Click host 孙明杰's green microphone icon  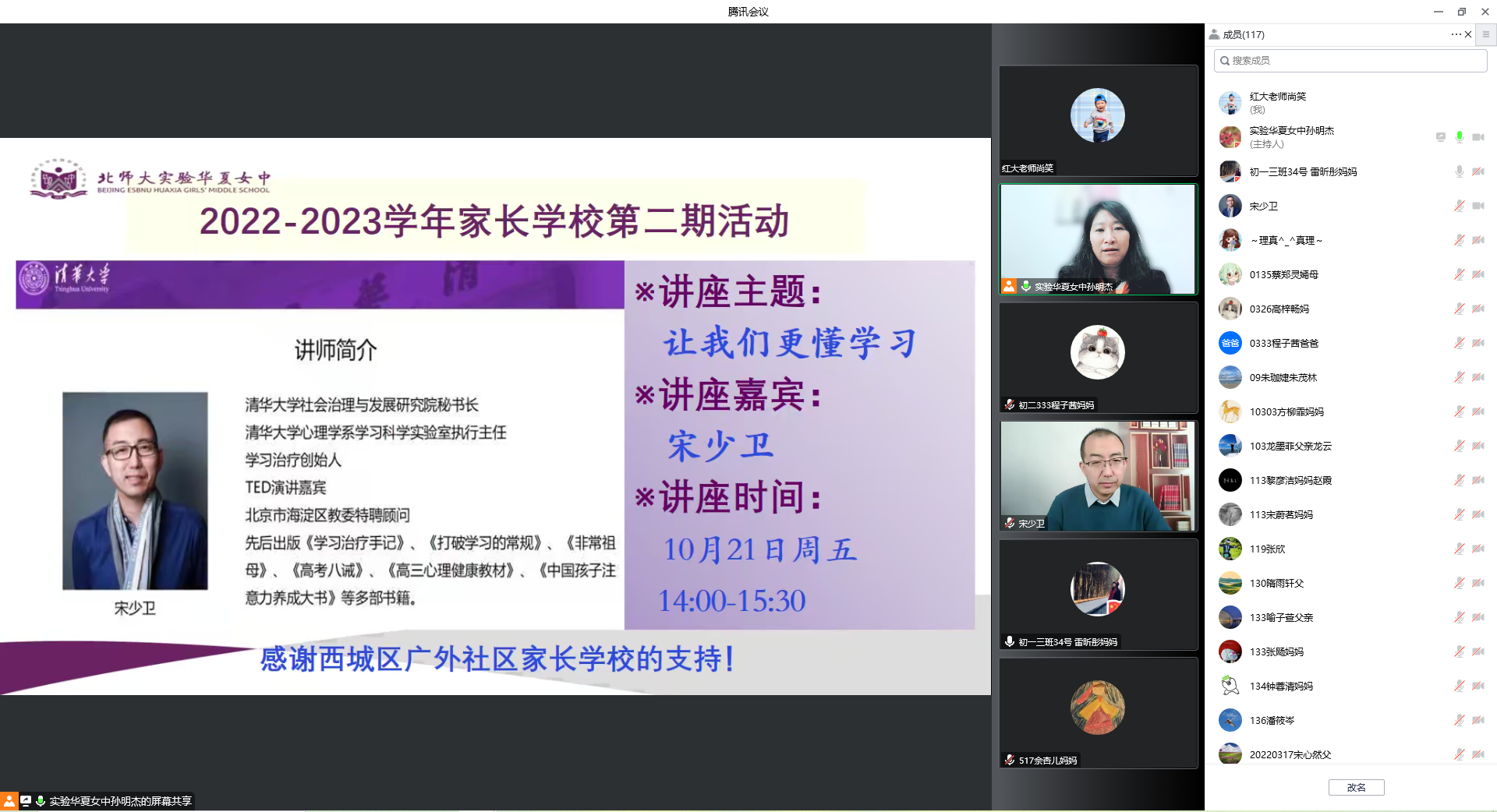1460,137
